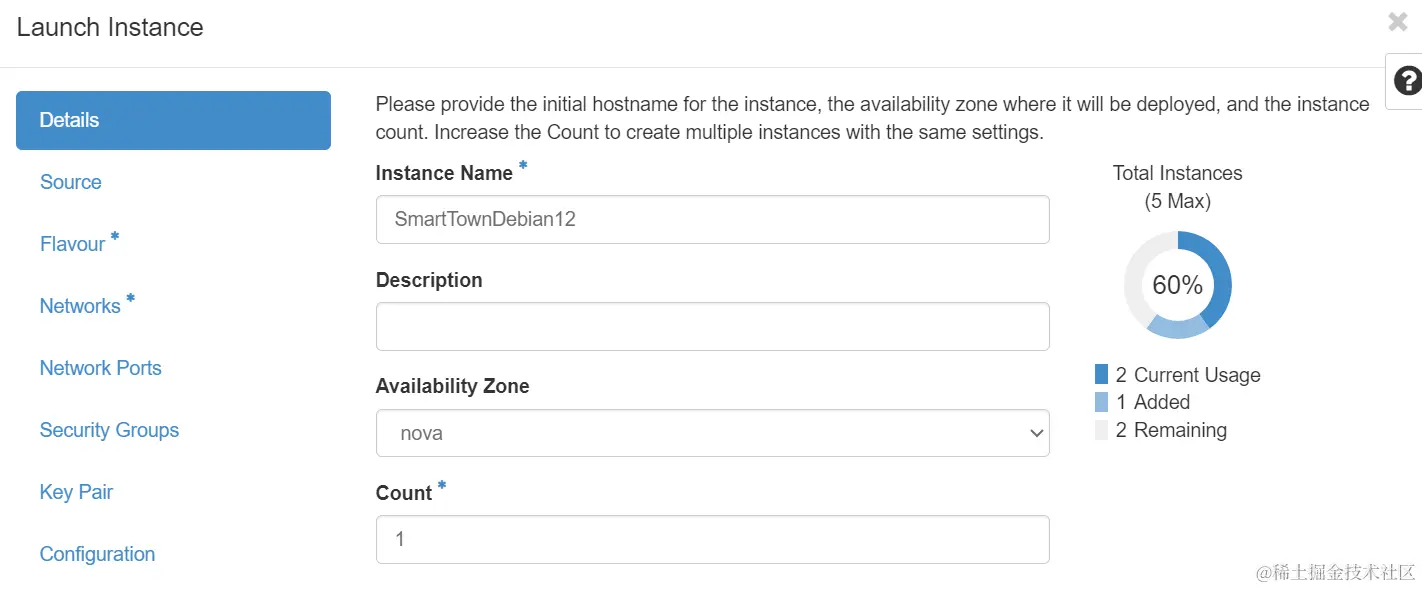Go to the Configuration step
The image size is (1422, 589).
98,554
